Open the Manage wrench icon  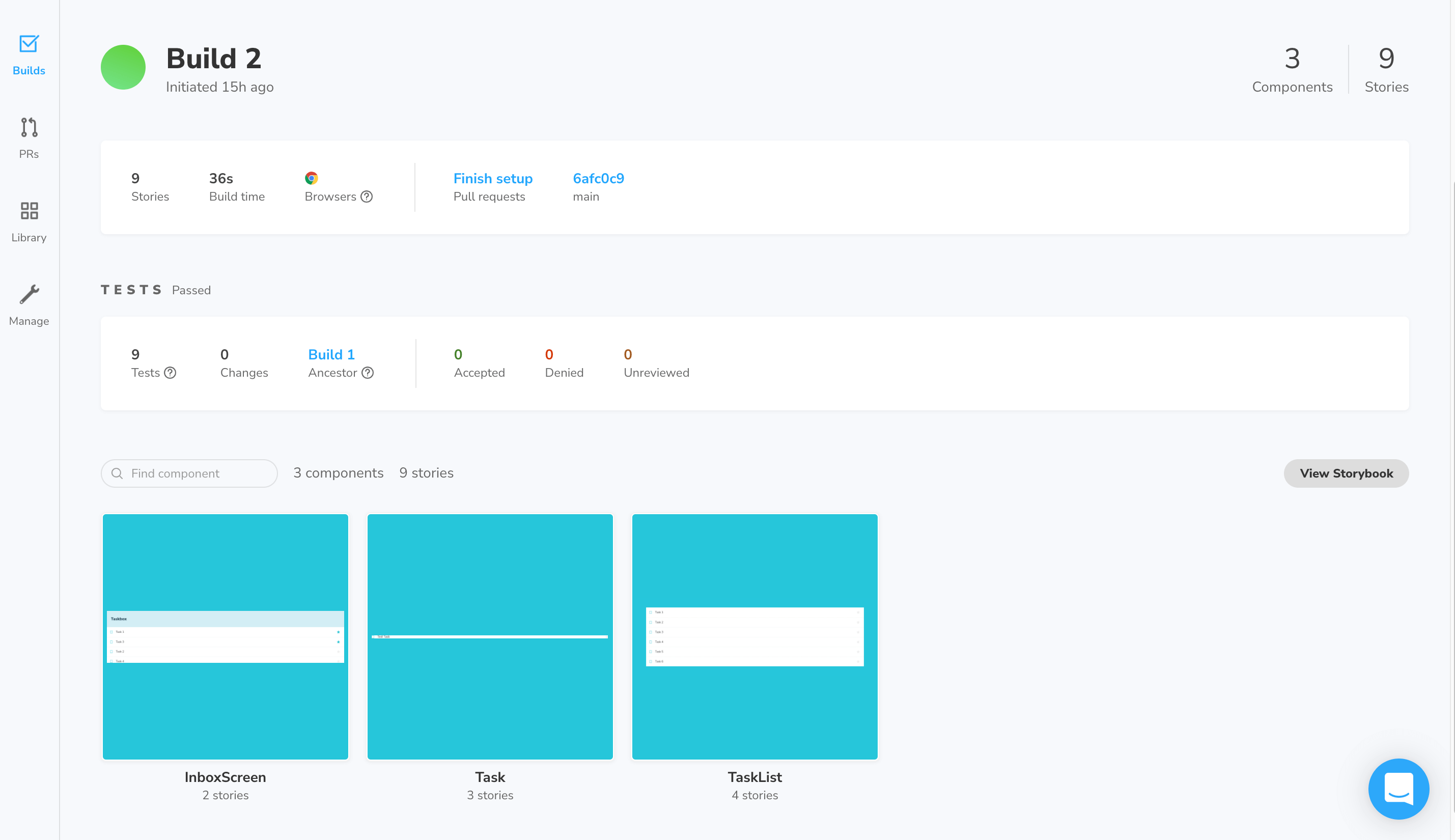[29, 294]
